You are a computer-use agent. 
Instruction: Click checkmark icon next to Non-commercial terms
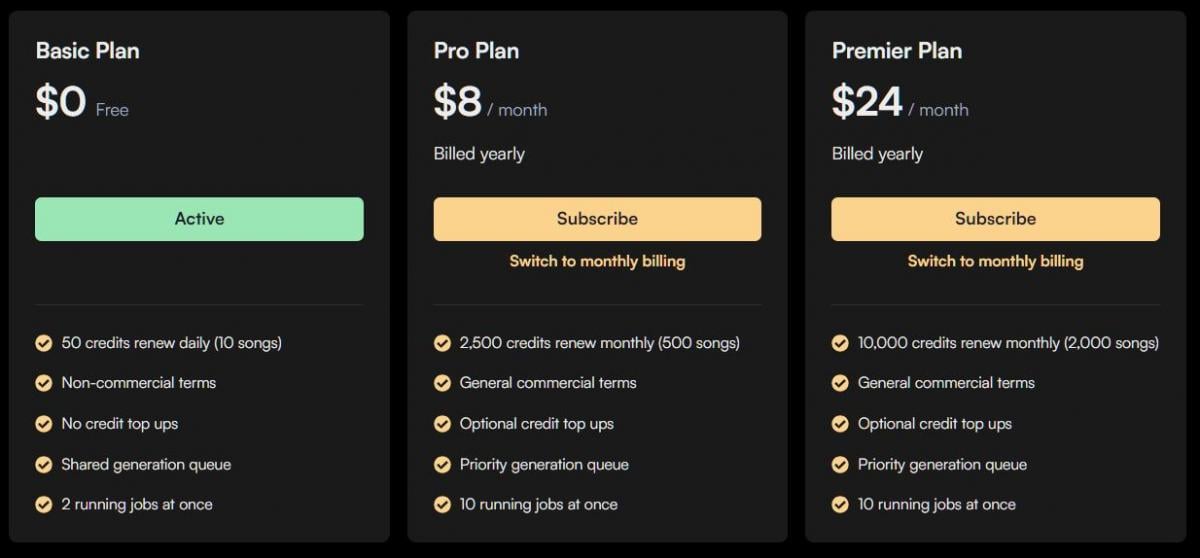click(44, 383)
